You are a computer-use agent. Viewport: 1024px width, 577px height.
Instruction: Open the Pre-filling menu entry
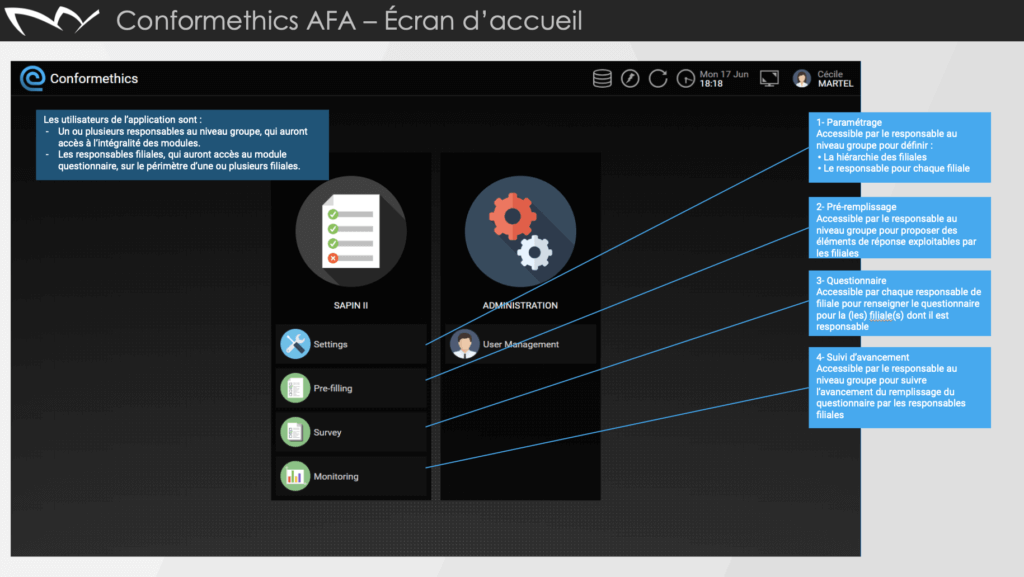tap(351, 388)
